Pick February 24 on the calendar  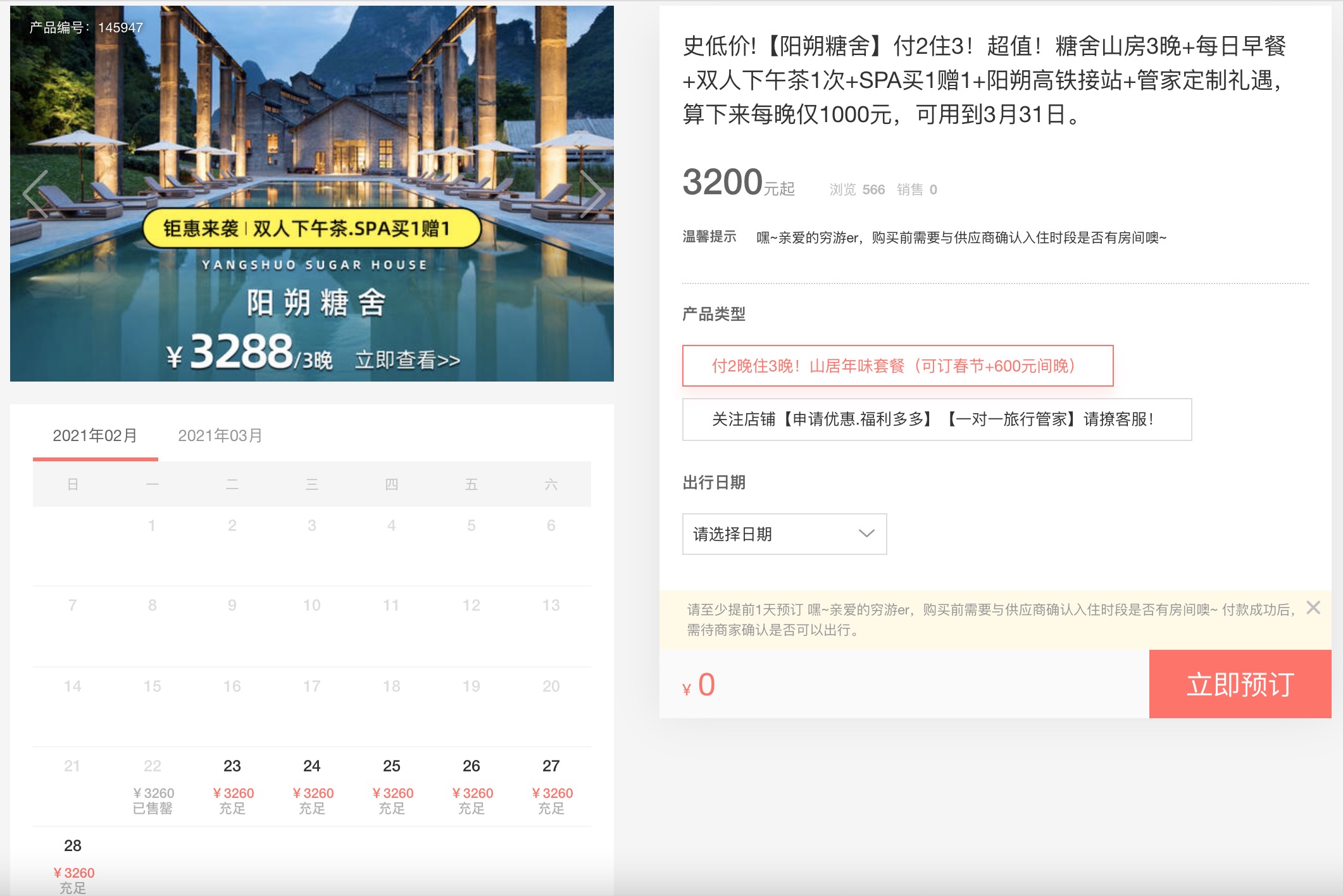coord(312,787)
